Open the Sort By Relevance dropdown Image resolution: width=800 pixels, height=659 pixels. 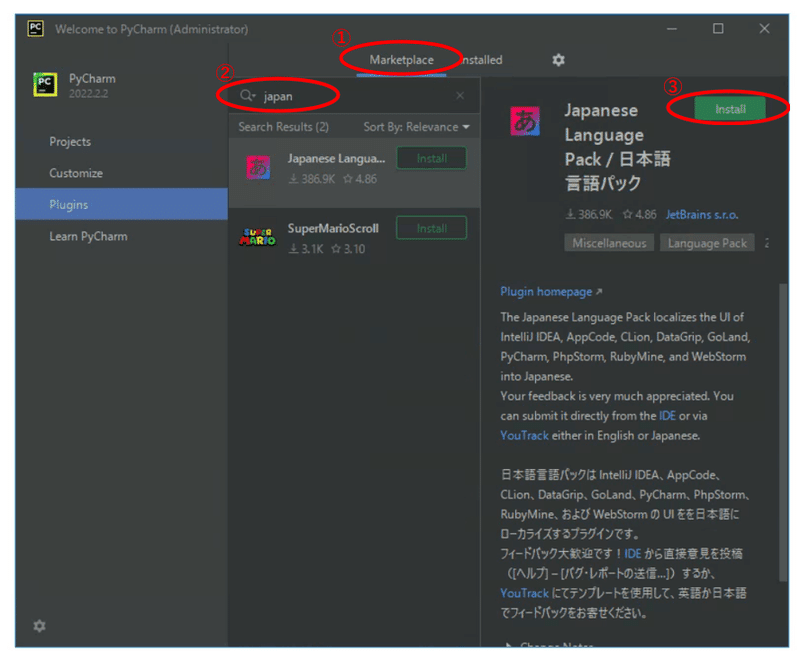[x=416, y=126]
